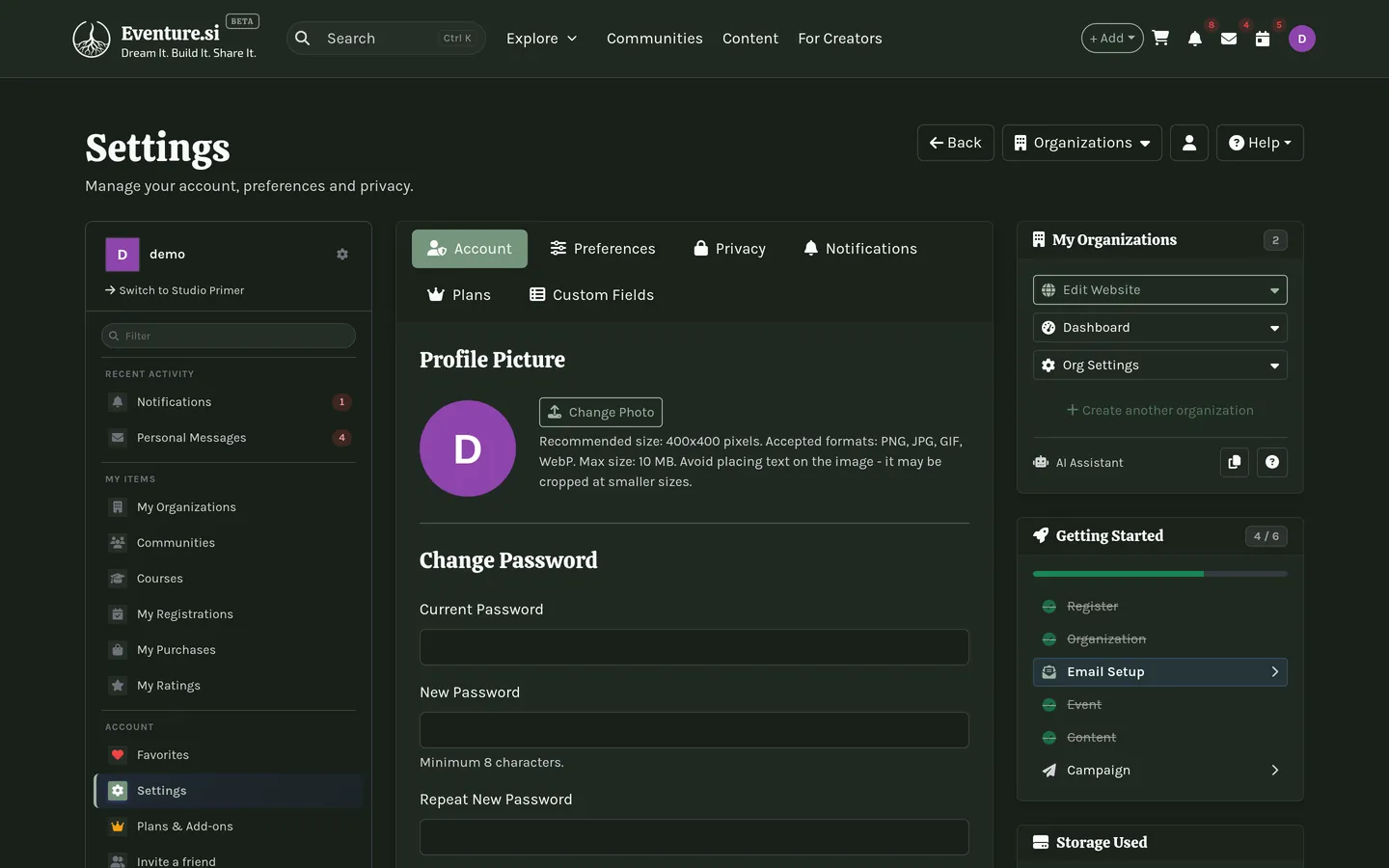The height and width of the screenshot is (868, 1389).
Task: Open the Campaign getting started step
Action: pyautogui.click(x=1160, y=771)
